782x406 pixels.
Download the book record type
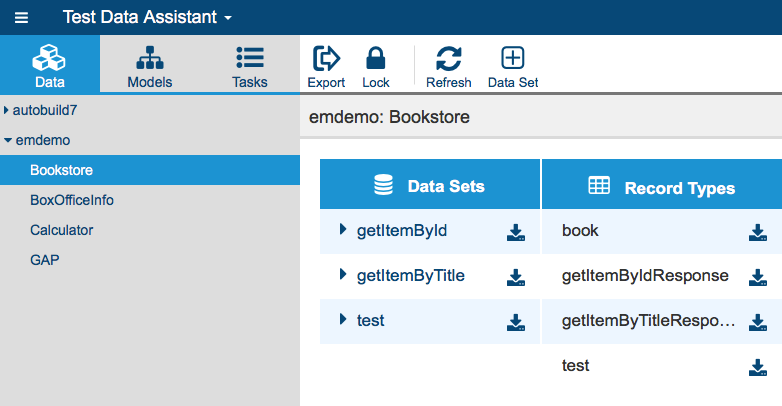pos(758,232)
